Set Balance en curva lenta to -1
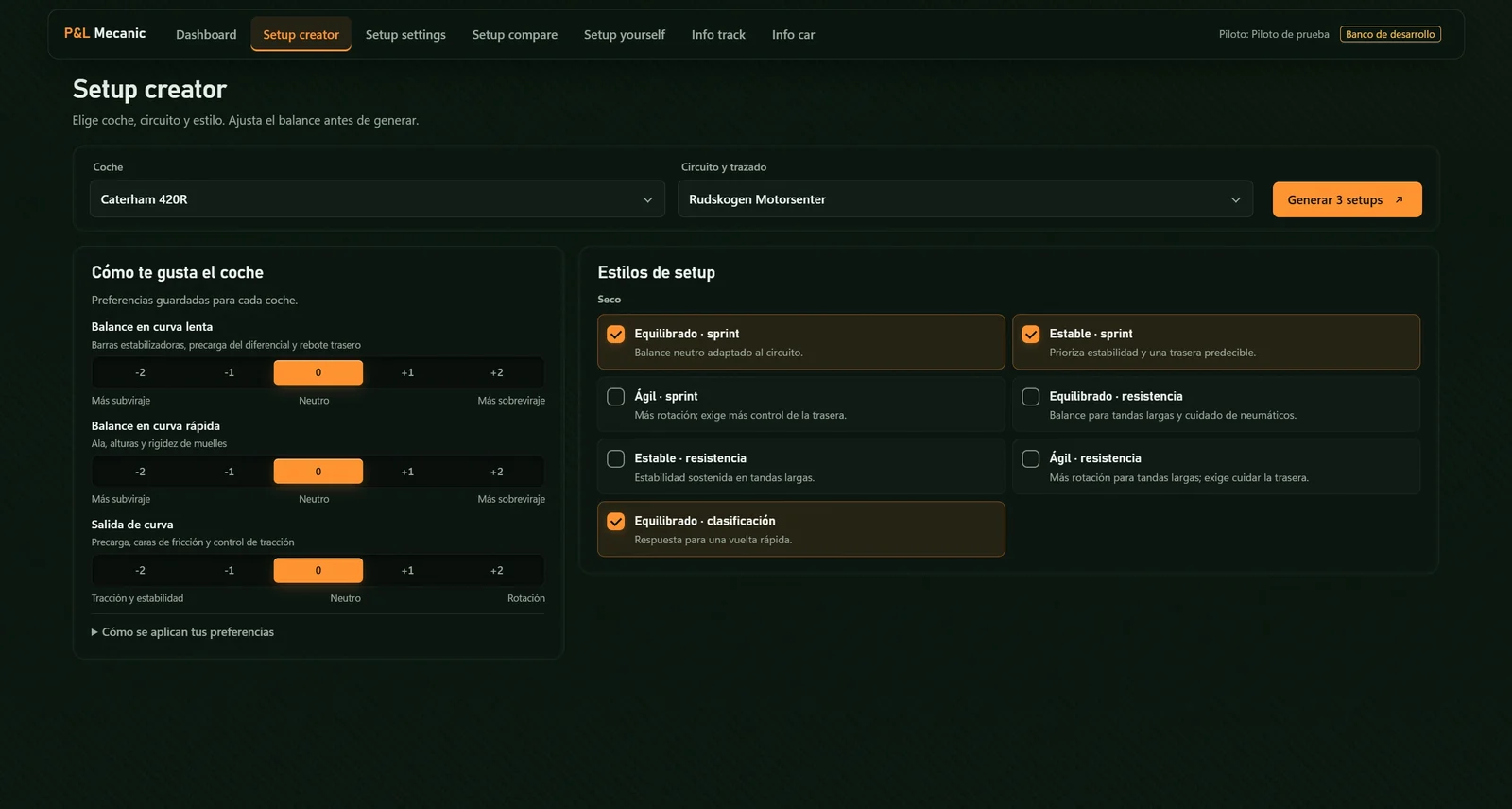The height and width of the screenshot is (809, 1512). [x=229, y=372]
